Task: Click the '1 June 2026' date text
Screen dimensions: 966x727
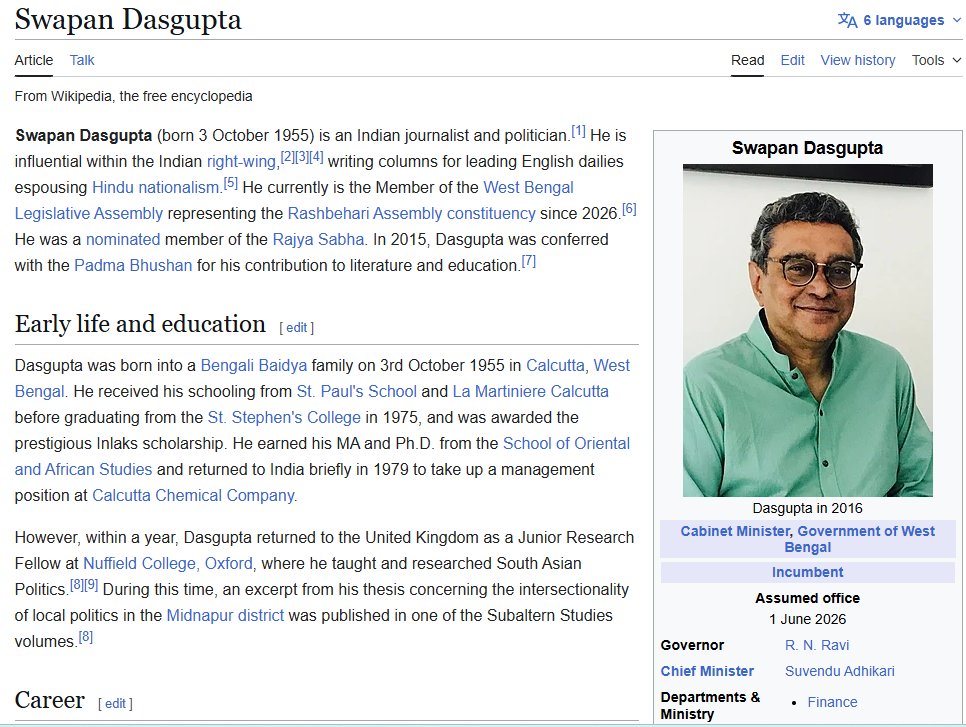Action: (808, 619)
